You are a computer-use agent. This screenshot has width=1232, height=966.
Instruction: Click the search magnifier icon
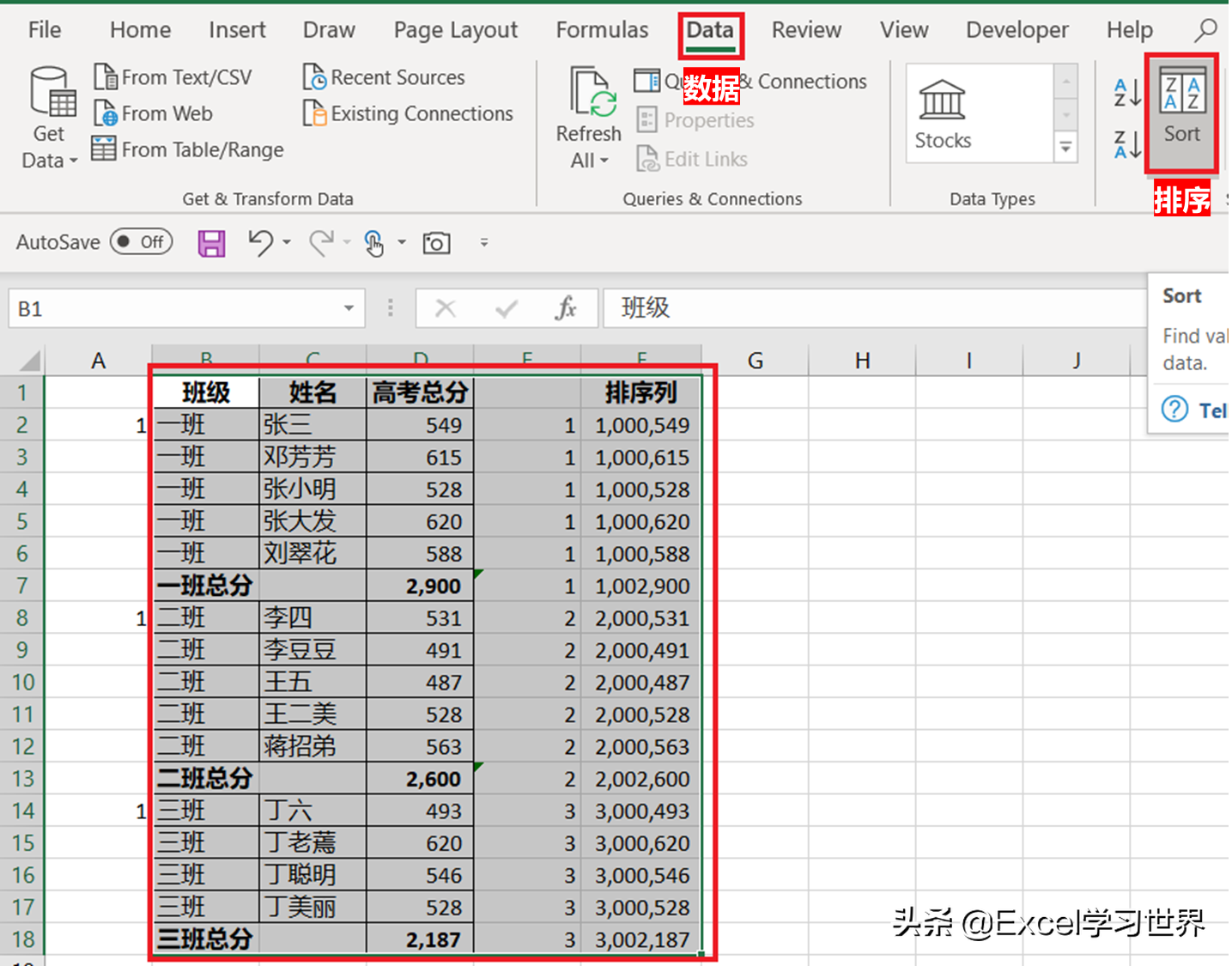[x=1205, y=31]
